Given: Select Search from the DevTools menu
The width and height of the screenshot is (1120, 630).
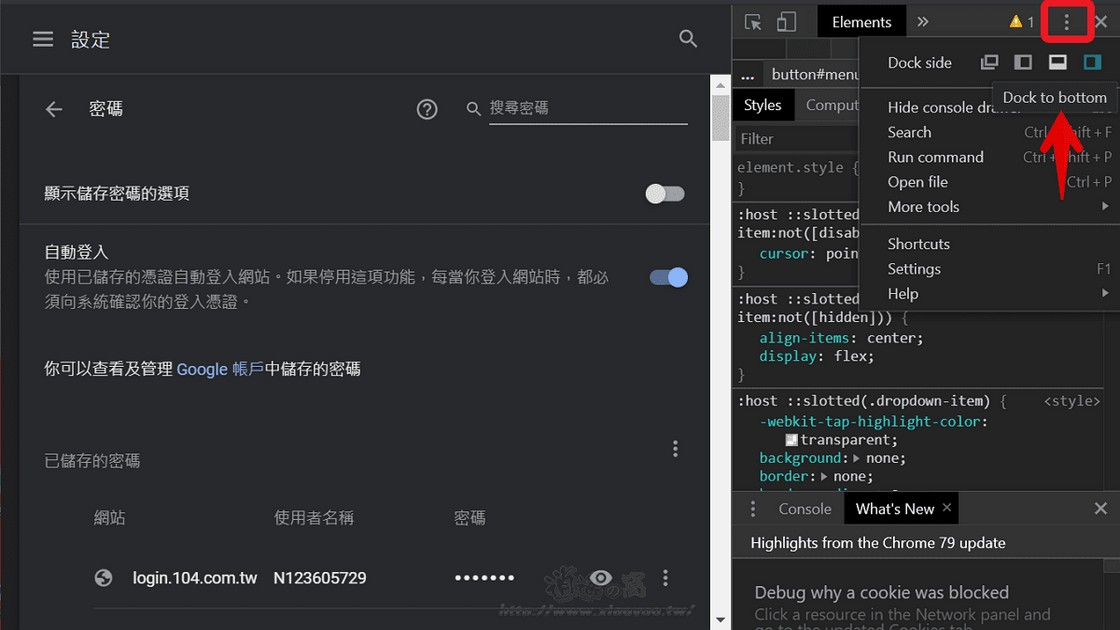Looking at the screenshot, I should (989, 132).
